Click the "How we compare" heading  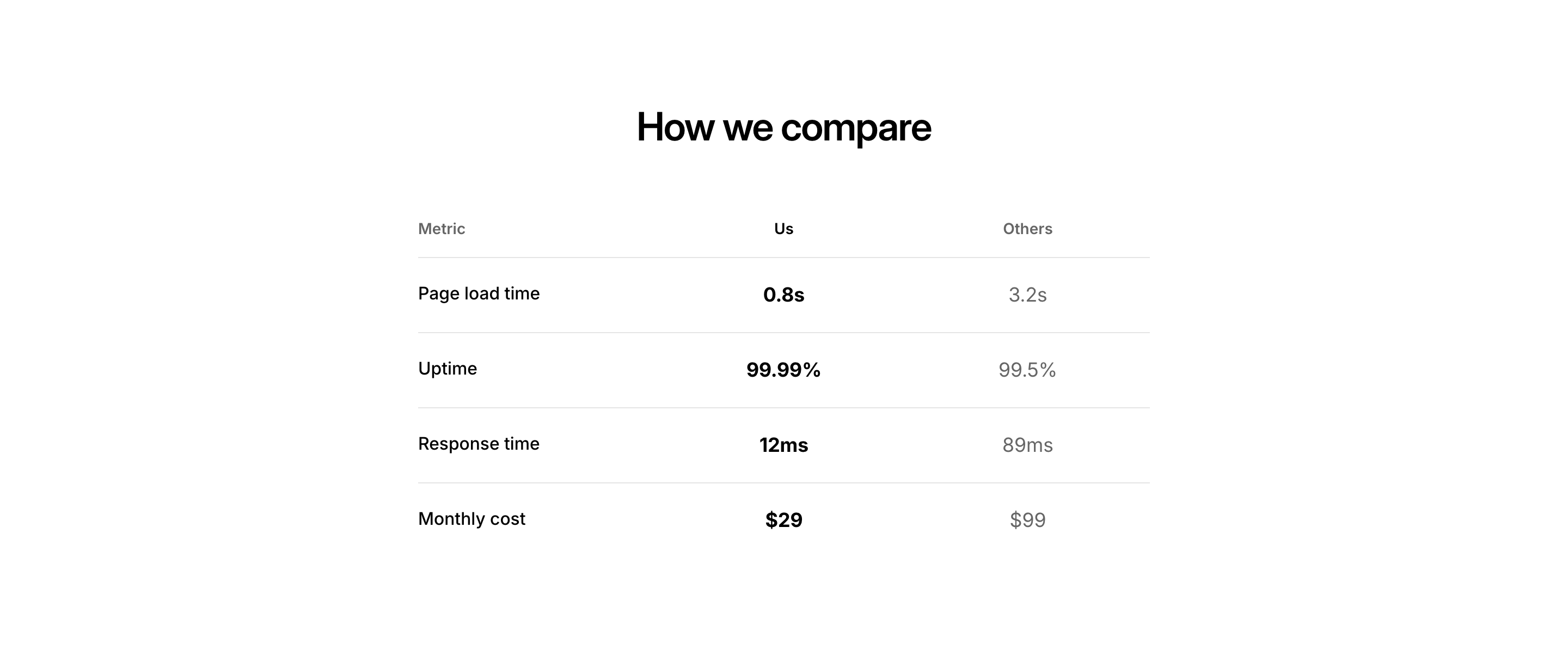point(783,127)
